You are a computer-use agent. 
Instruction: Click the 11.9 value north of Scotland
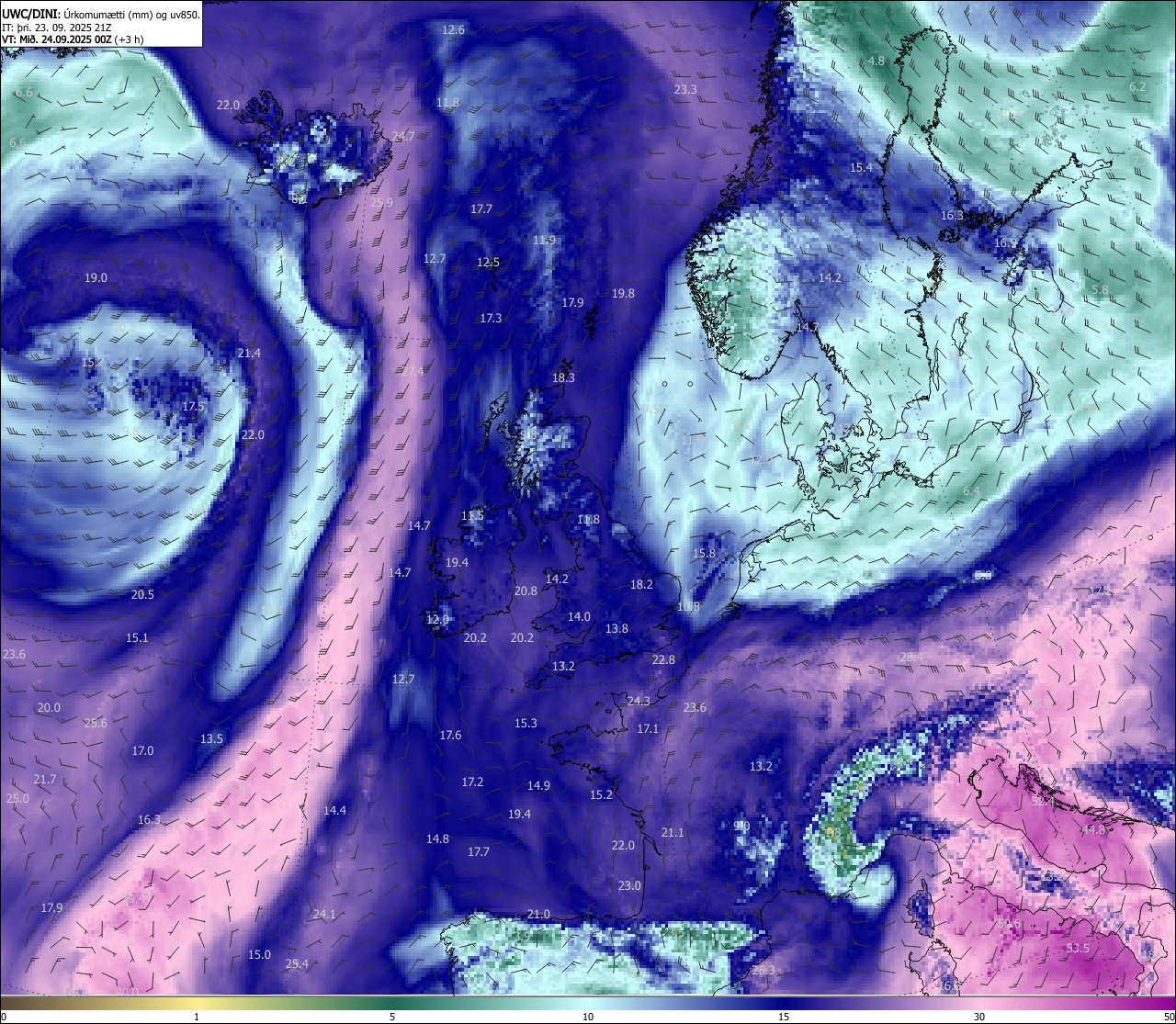pos(544,241)
